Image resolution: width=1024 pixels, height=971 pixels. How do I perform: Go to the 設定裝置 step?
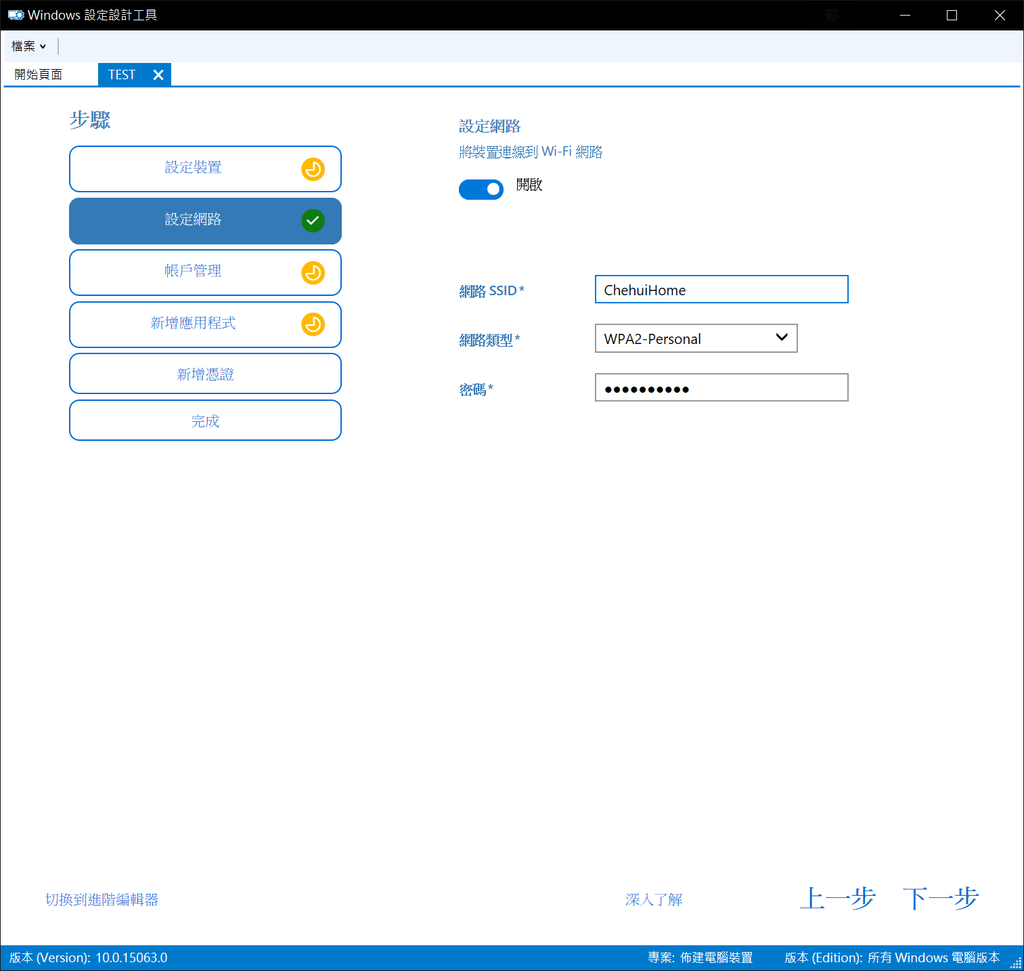pos(205,168)
